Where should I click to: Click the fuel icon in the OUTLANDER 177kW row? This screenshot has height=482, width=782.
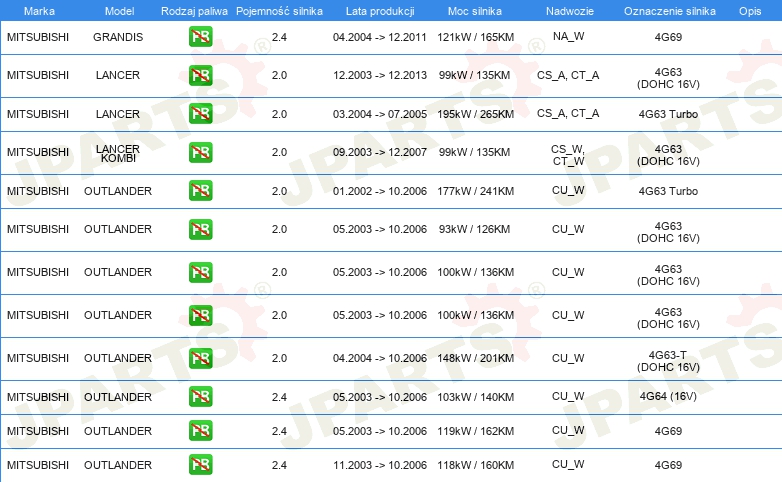[200, 191]
